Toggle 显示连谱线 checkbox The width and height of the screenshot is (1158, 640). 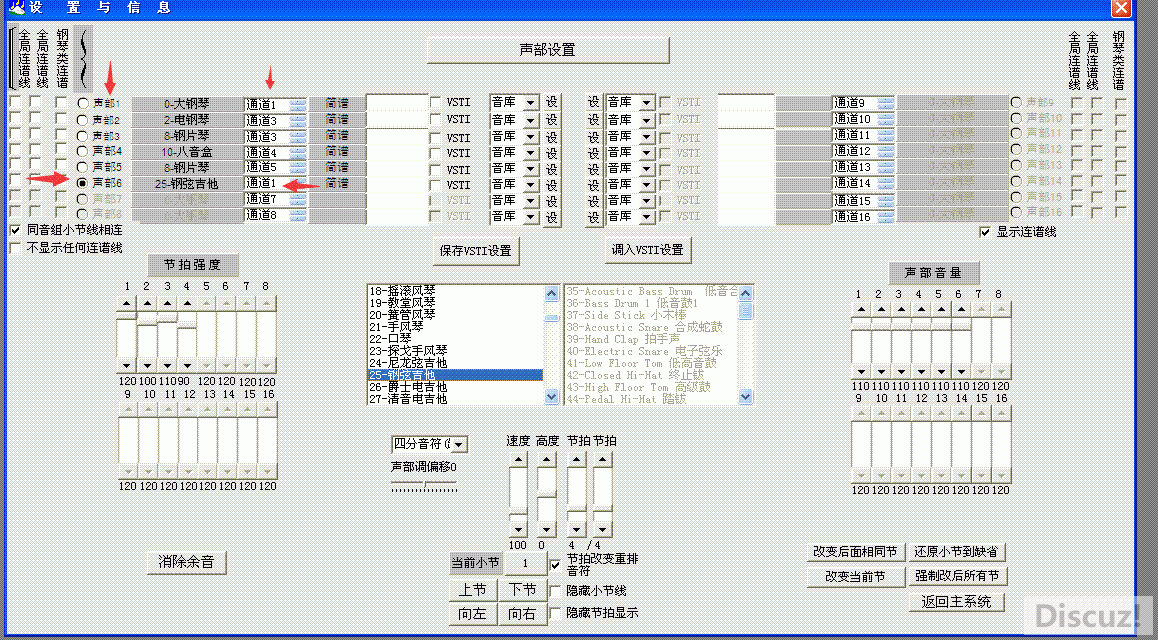984,232
